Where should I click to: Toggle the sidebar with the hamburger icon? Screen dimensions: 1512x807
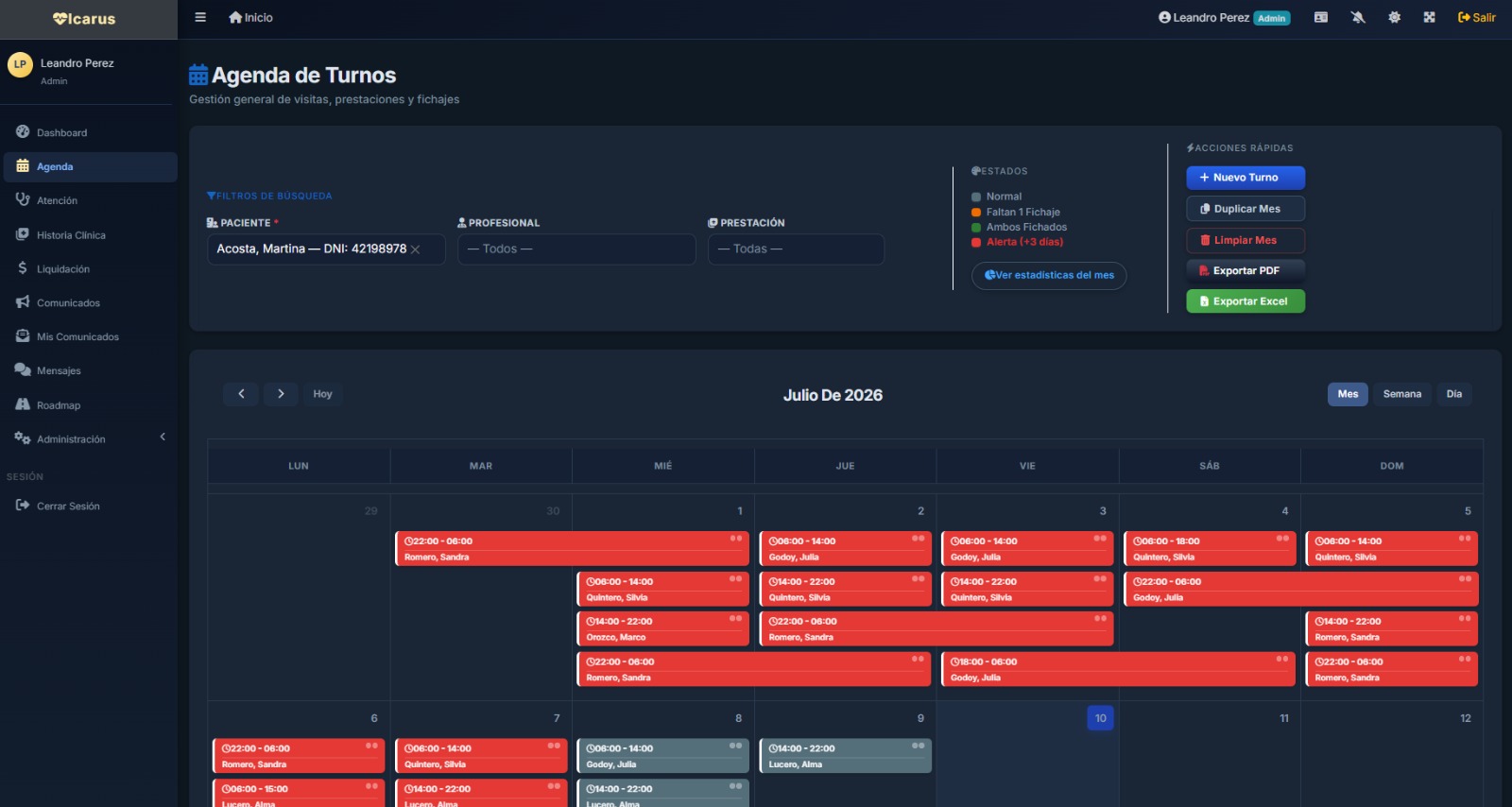(200, 17)
